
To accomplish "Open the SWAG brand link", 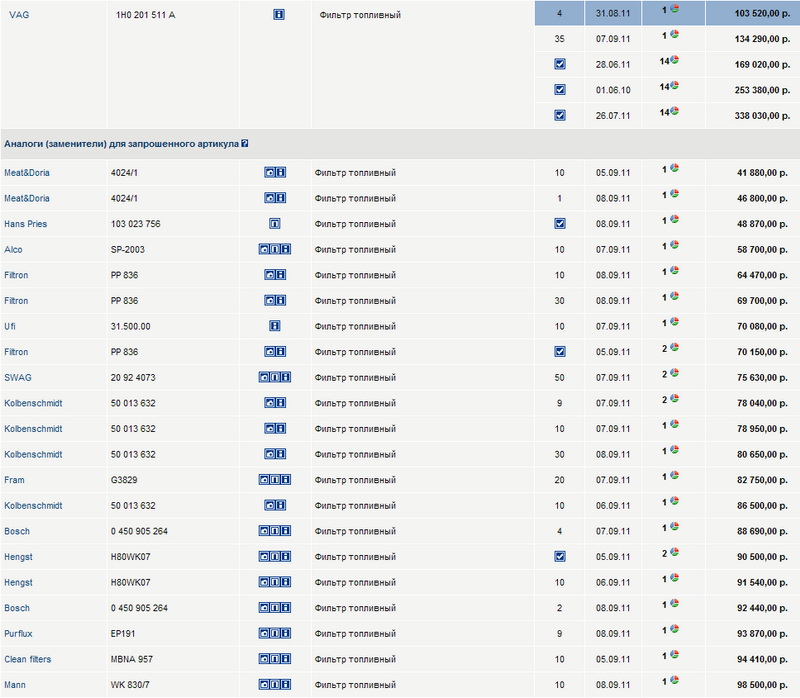I will click(18, 378).
